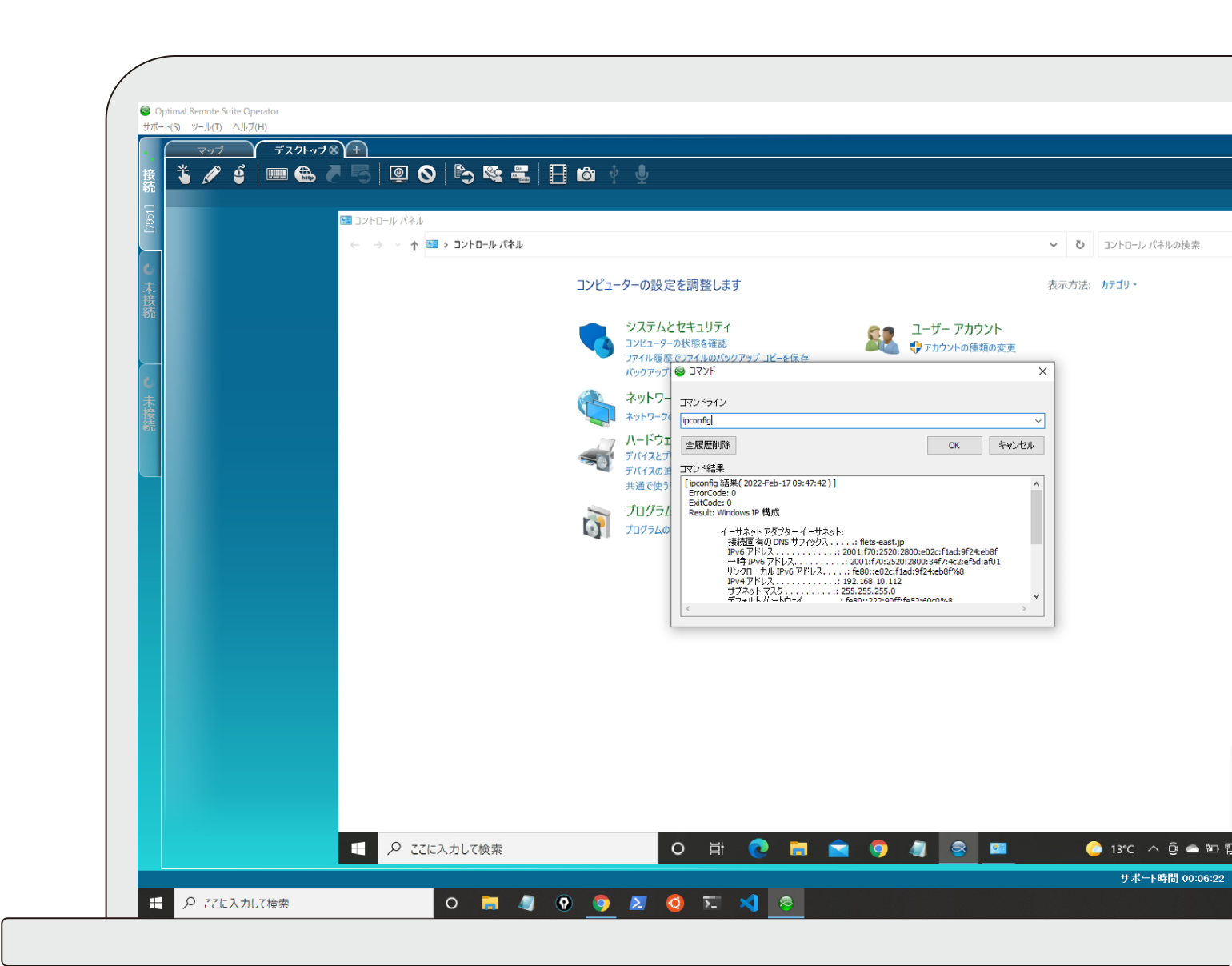Viewport: 1232px width, 966px height.
Task: Open the keyboard input tool
Action: 277,174
